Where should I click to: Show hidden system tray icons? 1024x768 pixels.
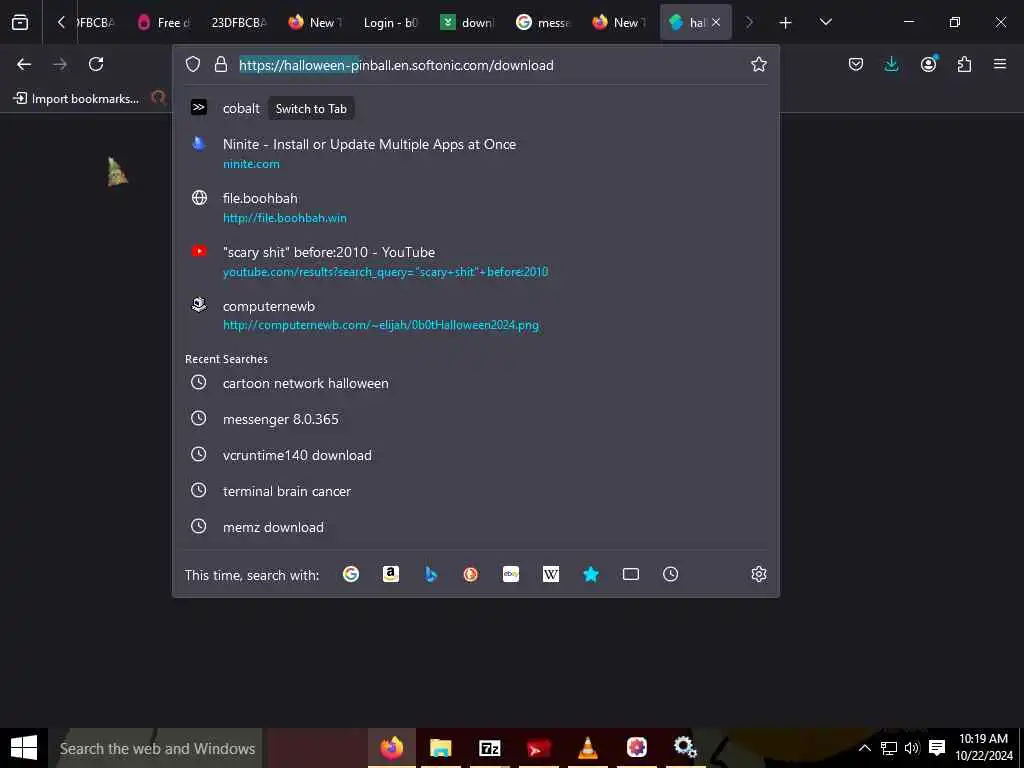coord(865,748)
